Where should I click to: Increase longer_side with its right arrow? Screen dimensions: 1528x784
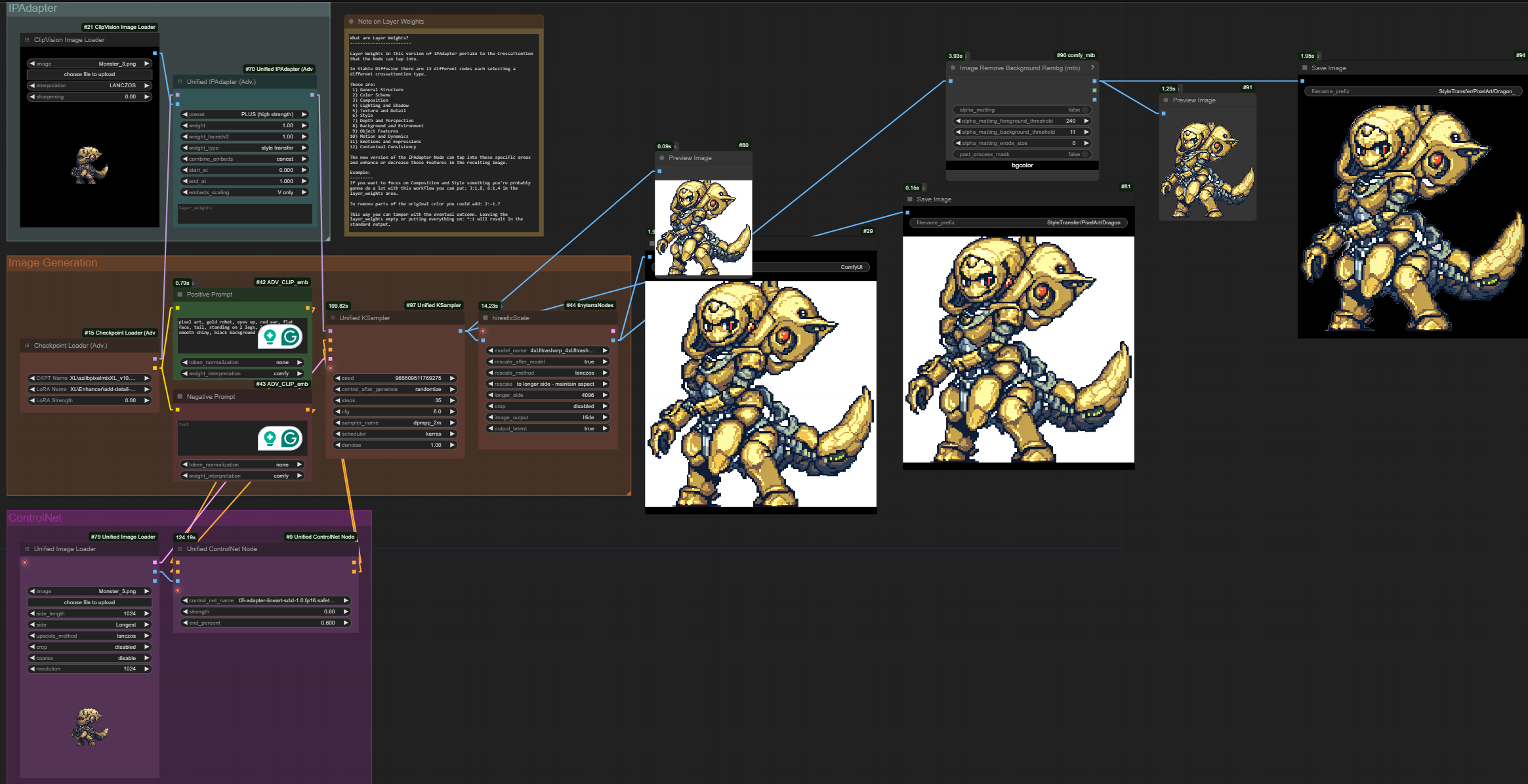605,396
